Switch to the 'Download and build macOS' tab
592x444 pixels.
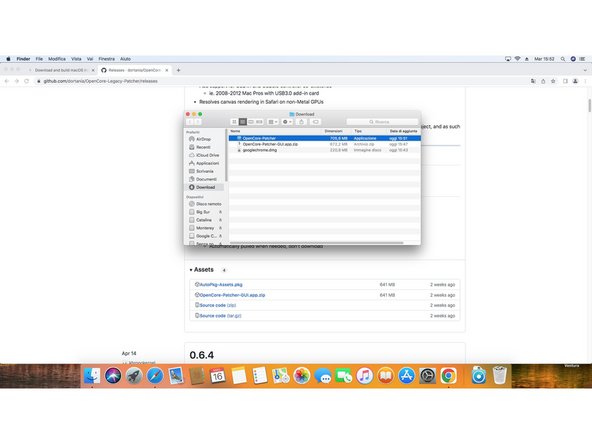coord(62,70)
